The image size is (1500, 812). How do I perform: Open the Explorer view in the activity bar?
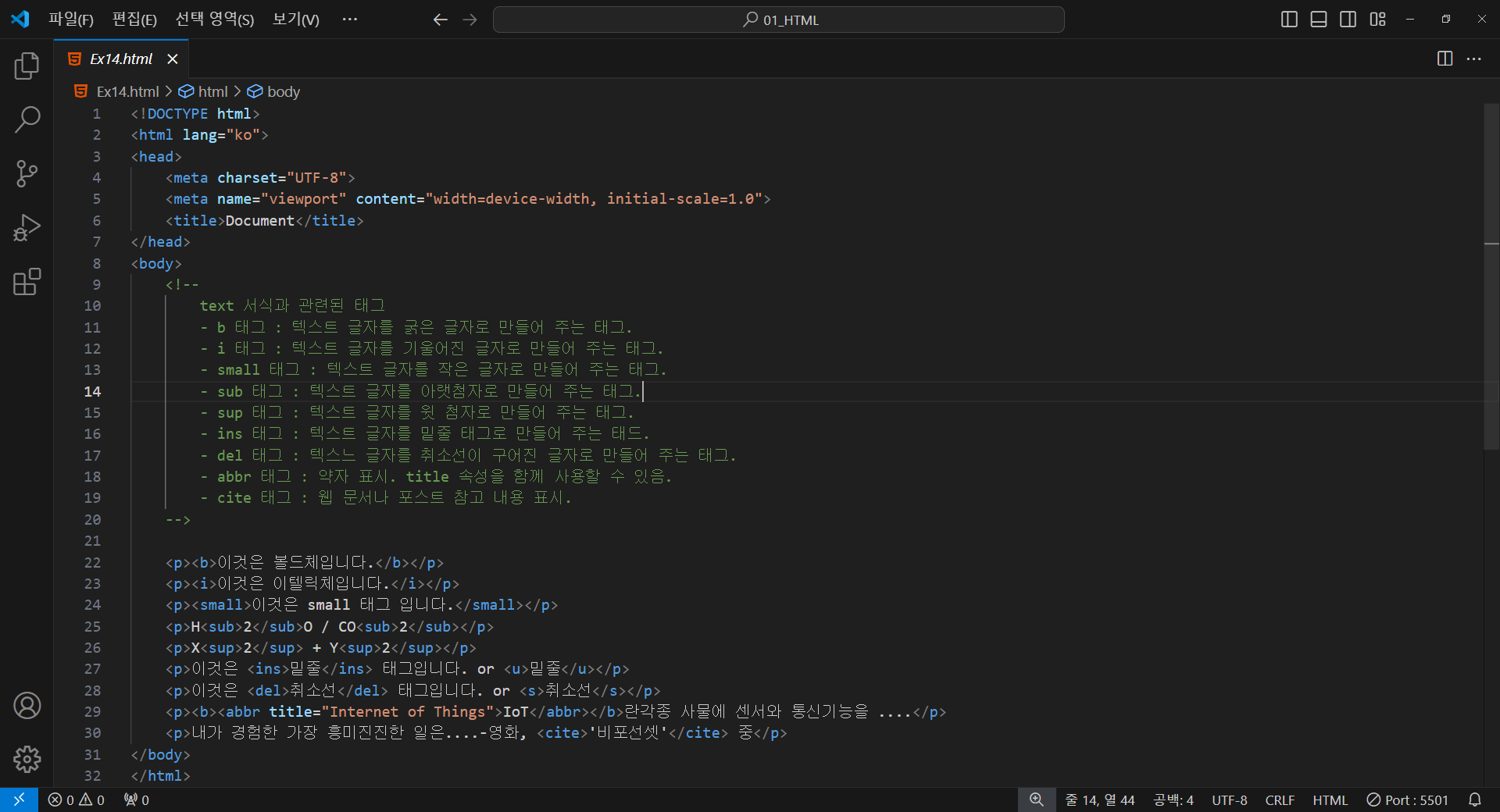tap(27, 66)
